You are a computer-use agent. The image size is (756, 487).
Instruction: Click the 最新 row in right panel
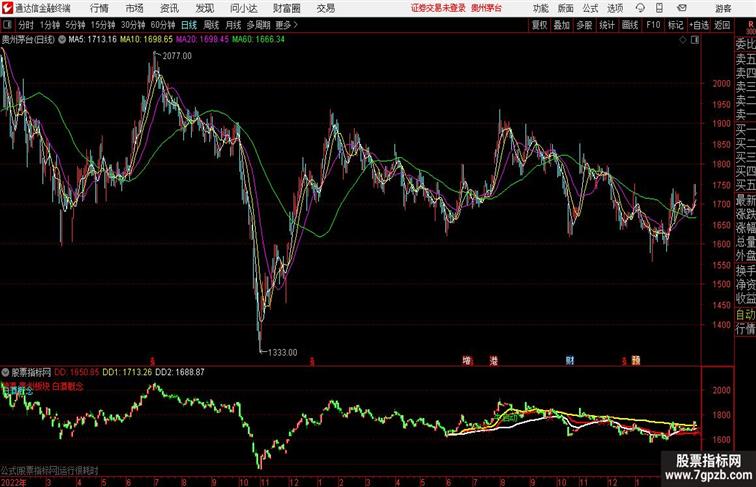[x=745, y=200]
